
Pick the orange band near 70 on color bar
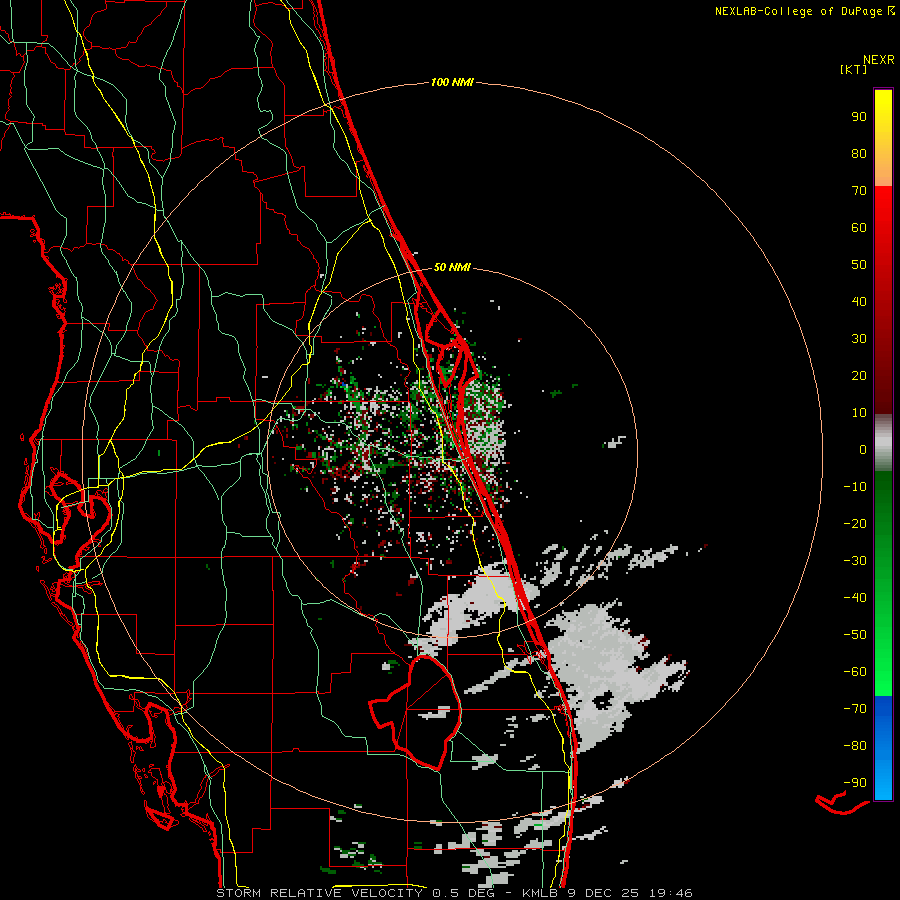(x=883, y=175)
